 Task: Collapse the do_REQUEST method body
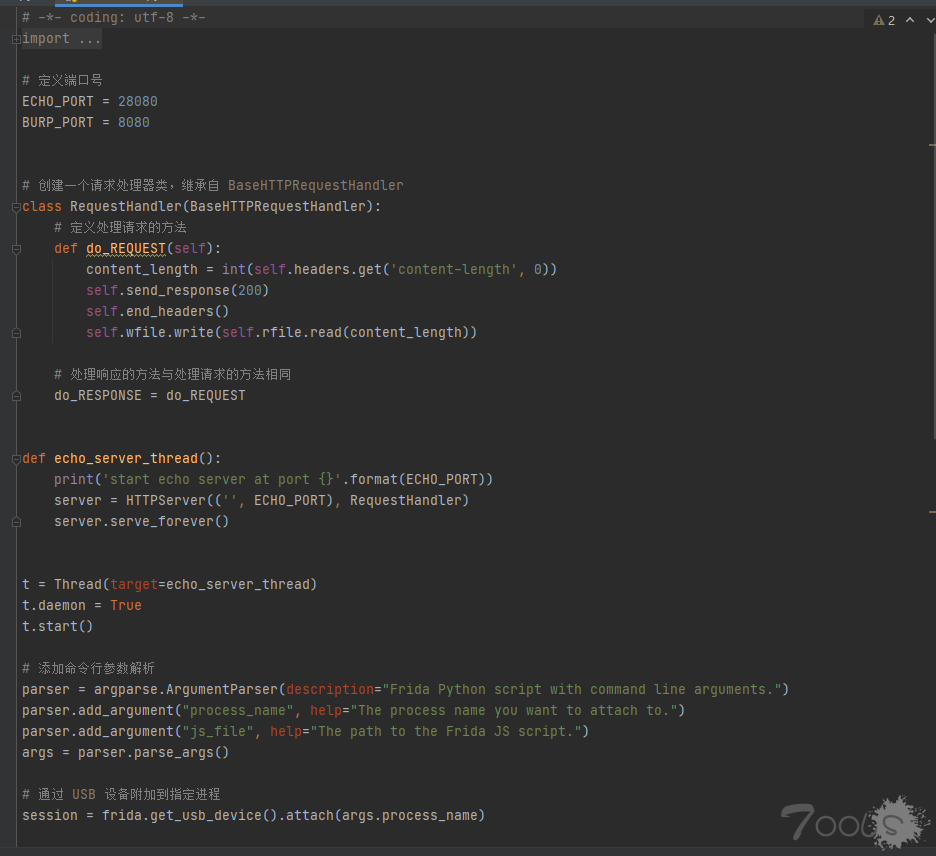pyautogui.click(x=16, y=249)
